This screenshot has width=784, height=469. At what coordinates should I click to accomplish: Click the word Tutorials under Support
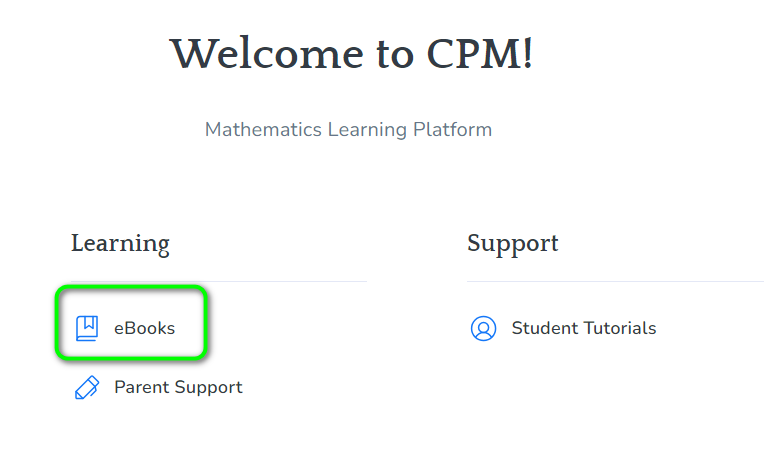point(620,328)
